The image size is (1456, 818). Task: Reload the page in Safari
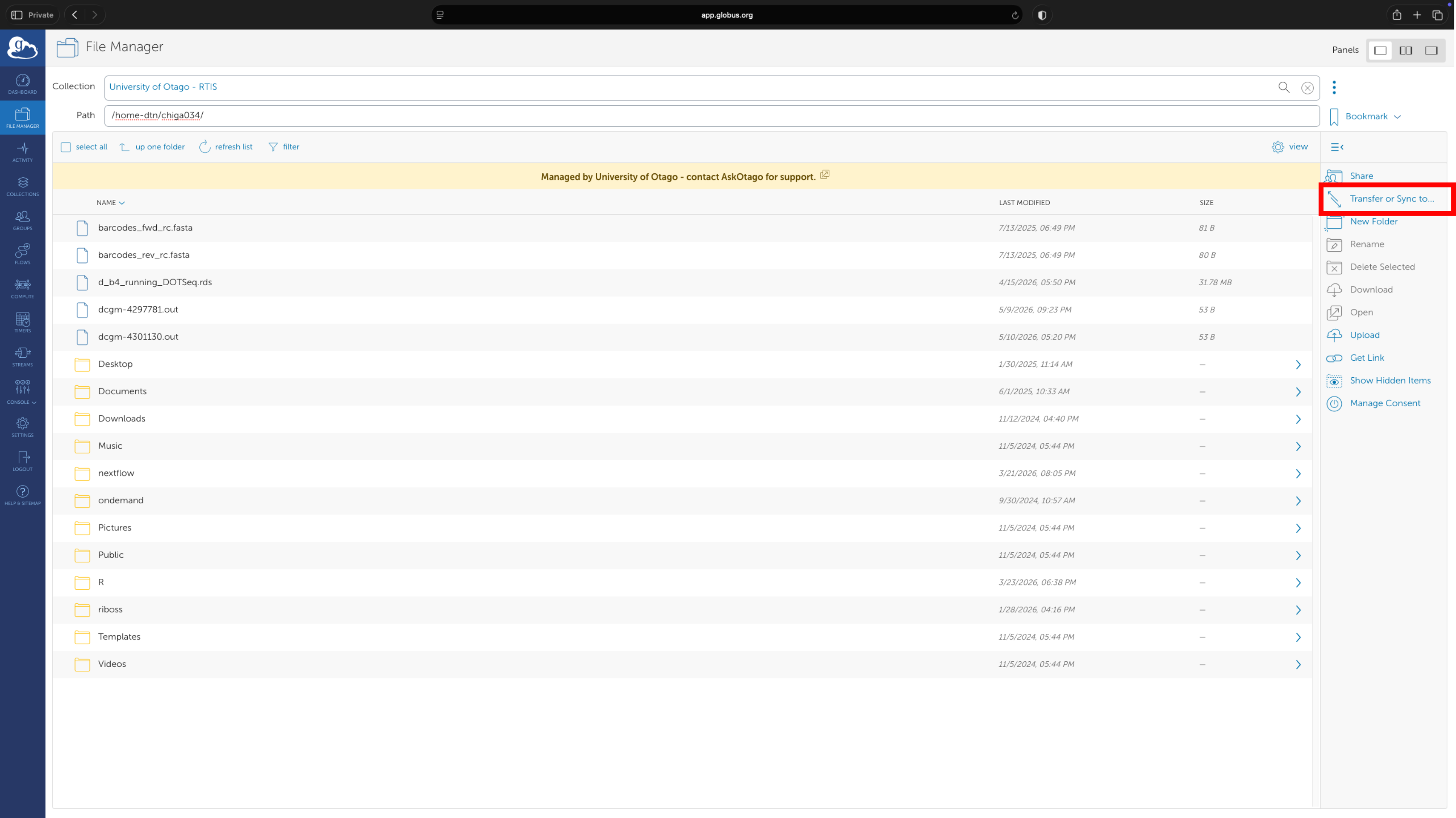[x=1014, y=15]
